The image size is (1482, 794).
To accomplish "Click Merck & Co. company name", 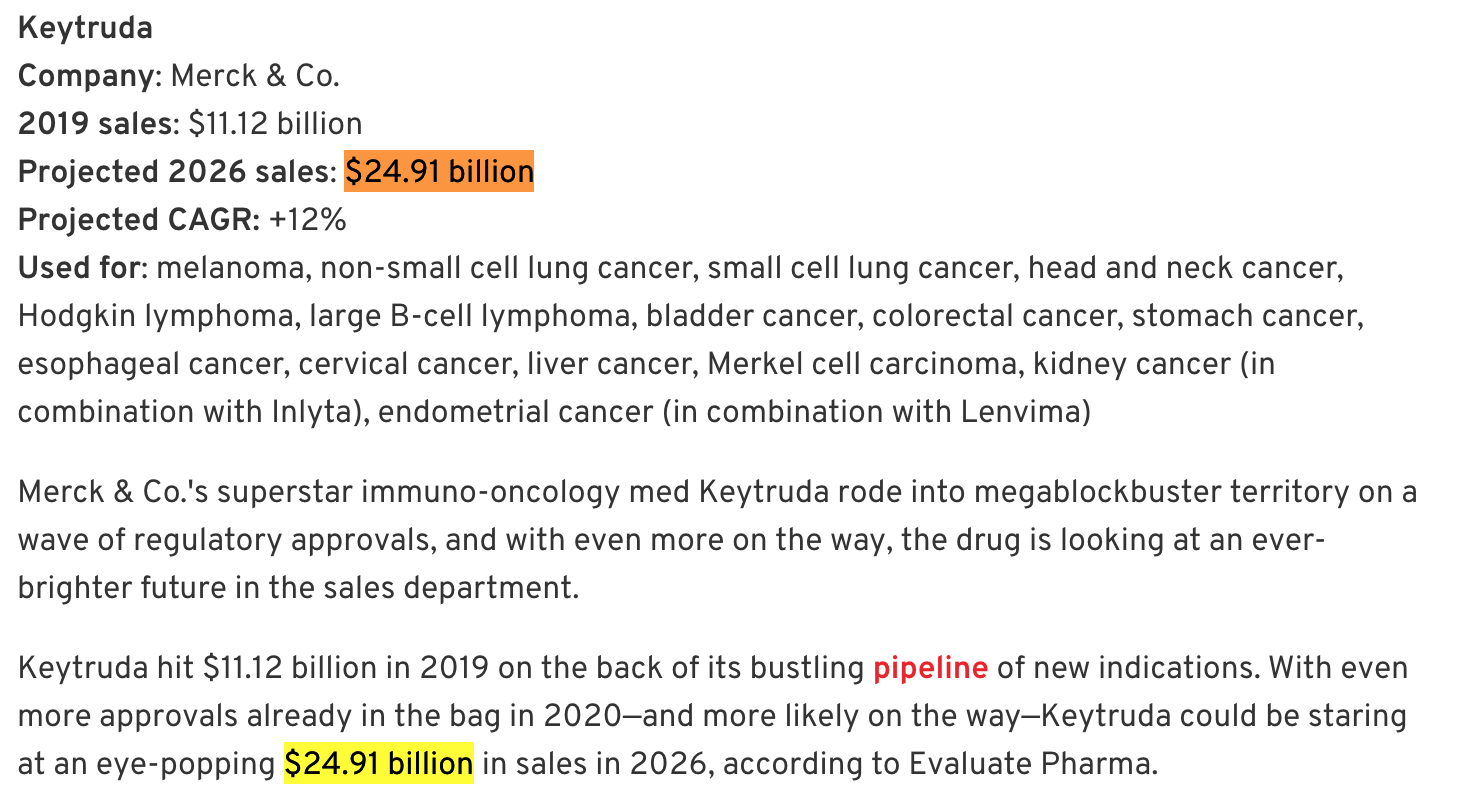I will (255, 76).
